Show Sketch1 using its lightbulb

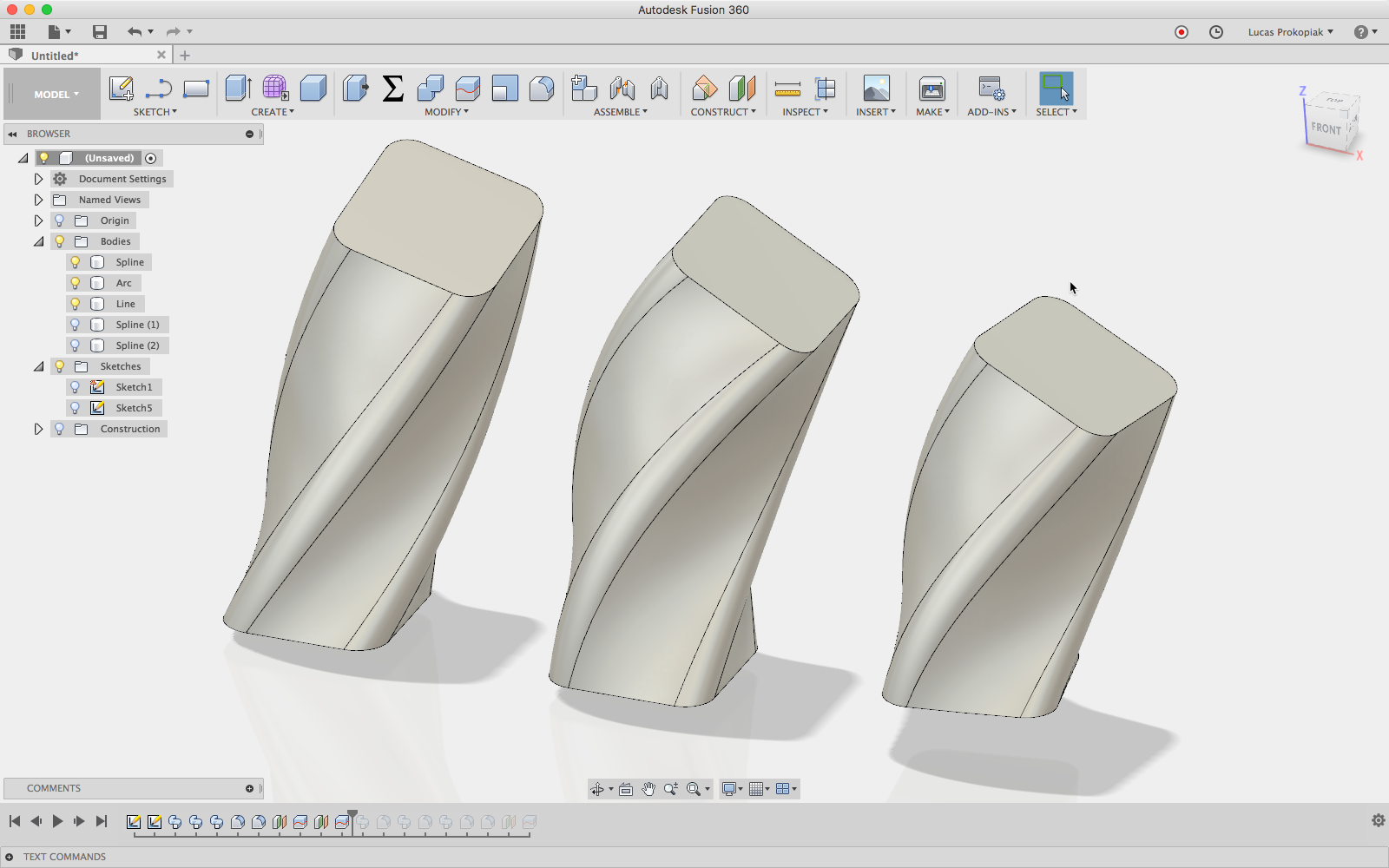[76, 387]
